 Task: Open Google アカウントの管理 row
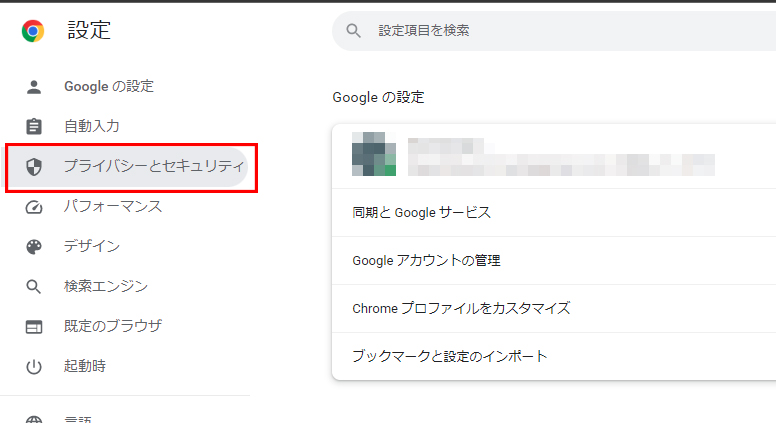coord(554,261)
